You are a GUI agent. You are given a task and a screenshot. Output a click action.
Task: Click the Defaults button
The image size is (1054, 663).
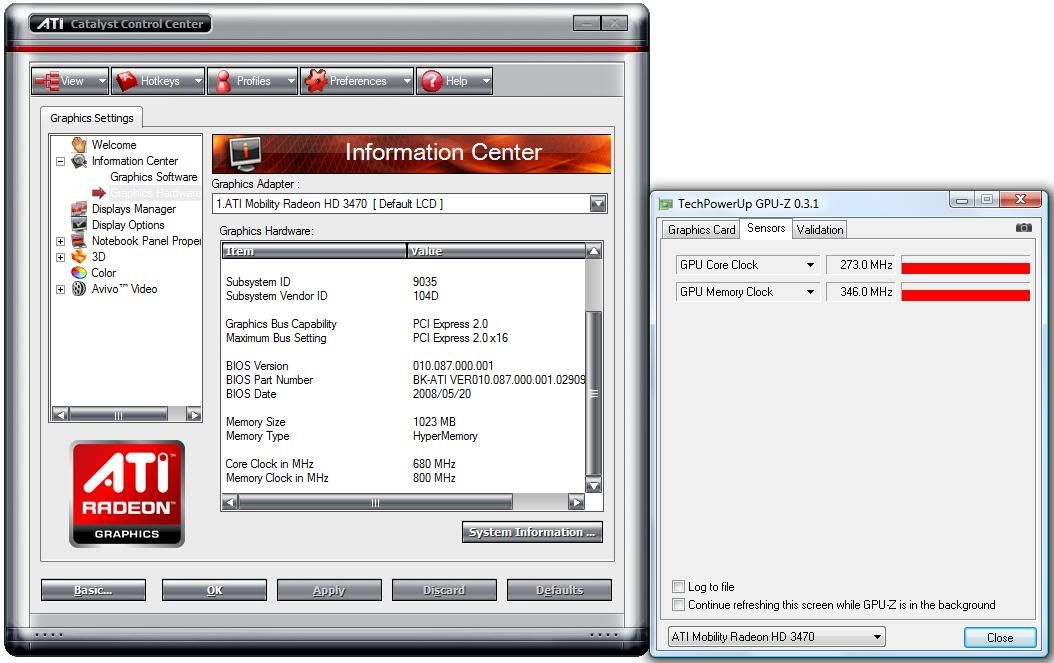pyautogui.click(x=559, y=590)
